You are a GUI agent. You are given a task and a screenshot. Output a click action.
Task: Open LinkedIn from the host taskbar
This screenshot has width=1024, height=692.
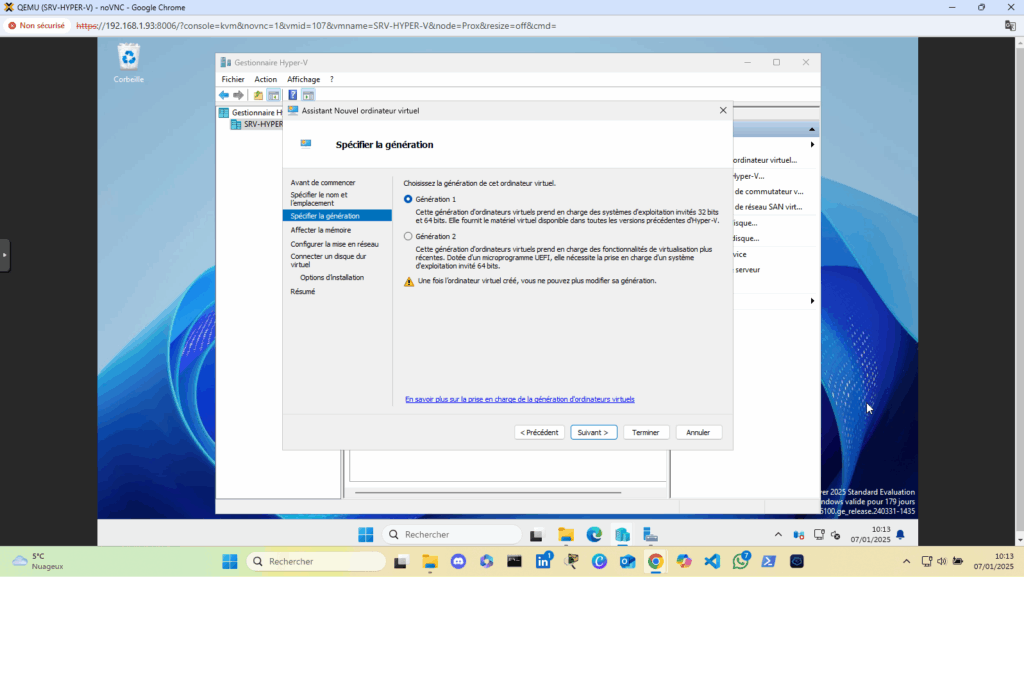(543, 561)
